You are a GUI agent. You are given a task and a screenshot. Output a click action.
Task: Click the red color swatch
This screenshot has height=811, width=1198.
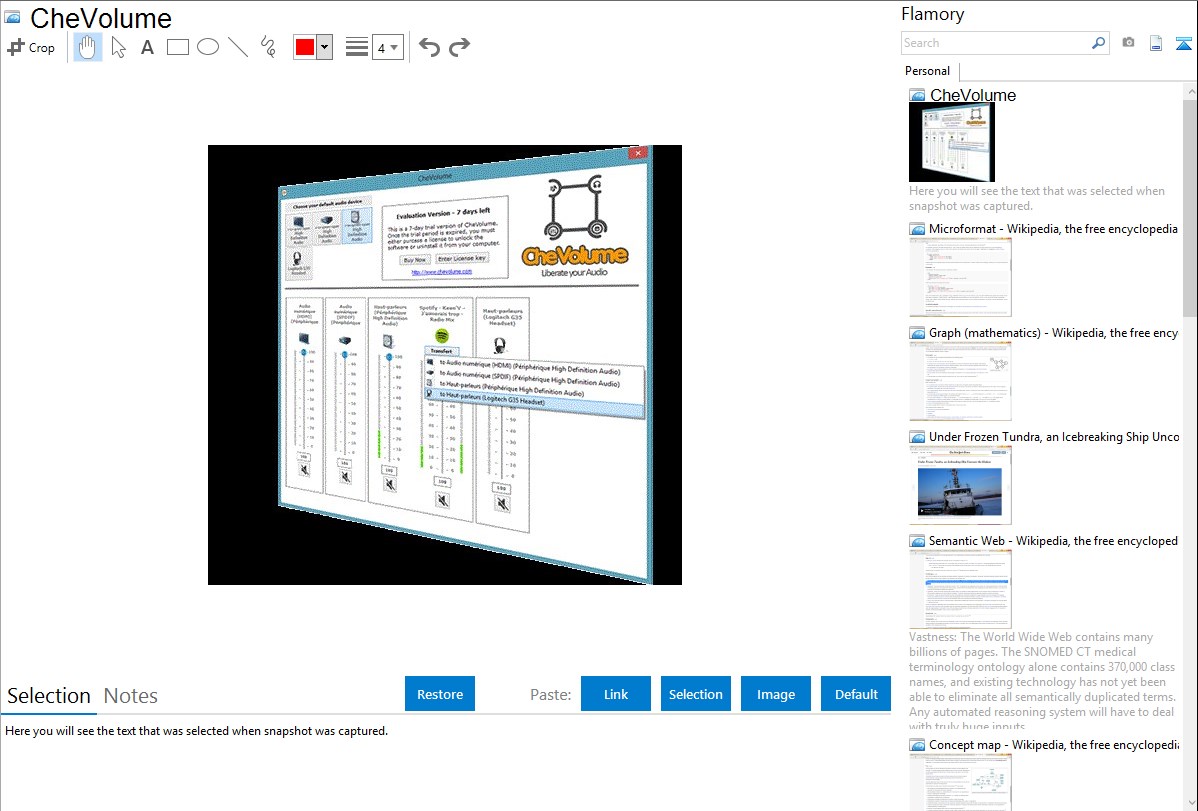click(305, 47)
